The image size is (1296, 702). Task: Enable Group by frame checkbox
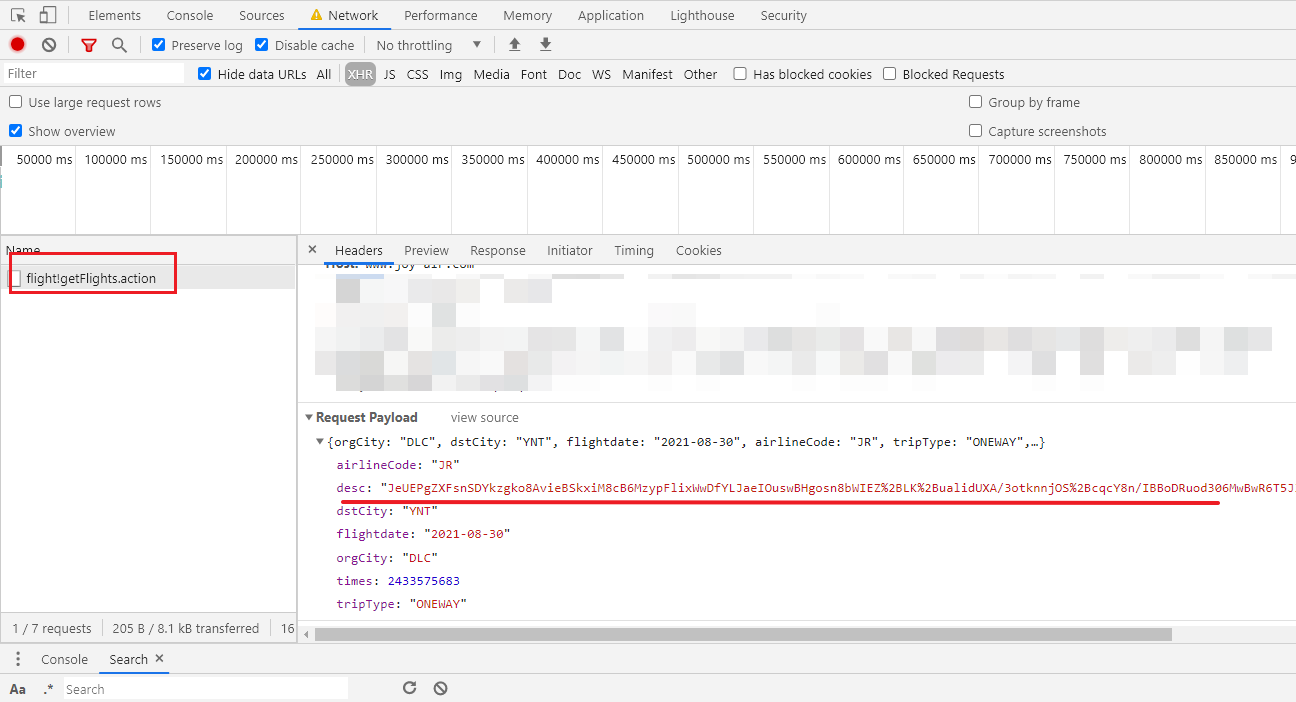tap(976, 102)
